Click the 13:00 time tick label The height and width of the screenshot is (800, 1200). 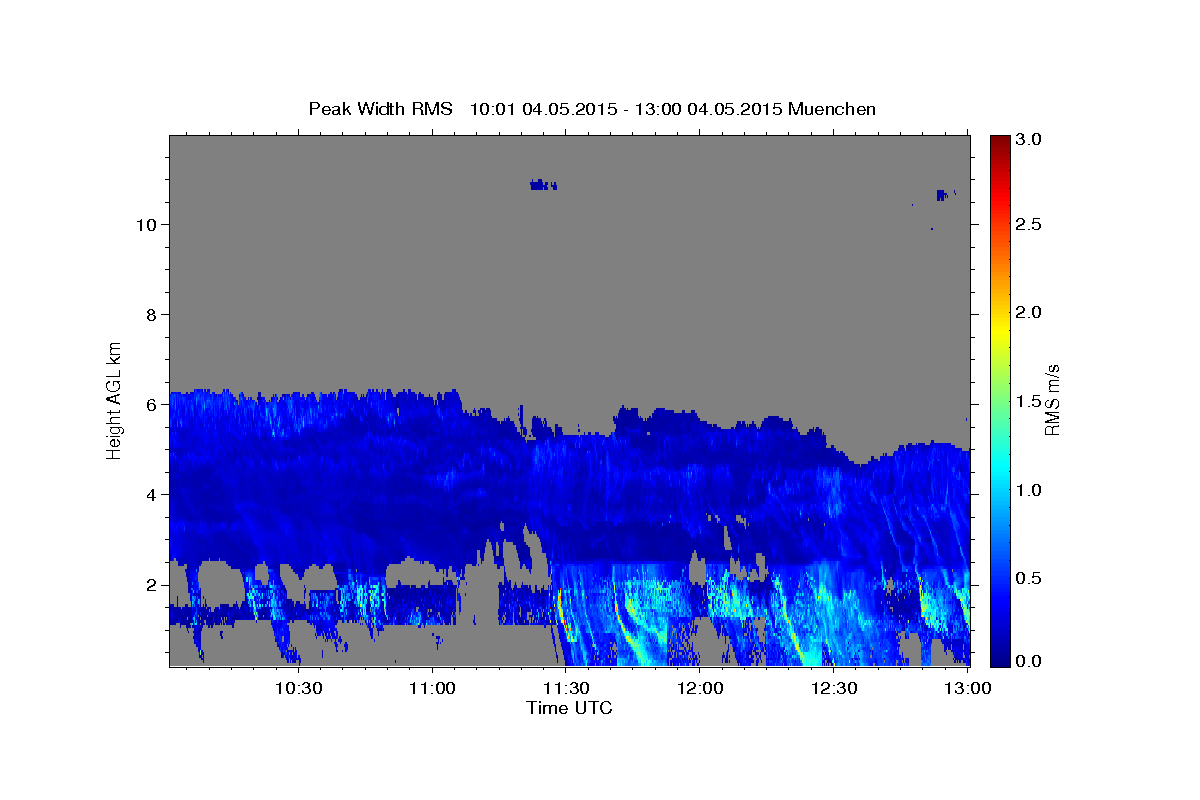point(968,689)
